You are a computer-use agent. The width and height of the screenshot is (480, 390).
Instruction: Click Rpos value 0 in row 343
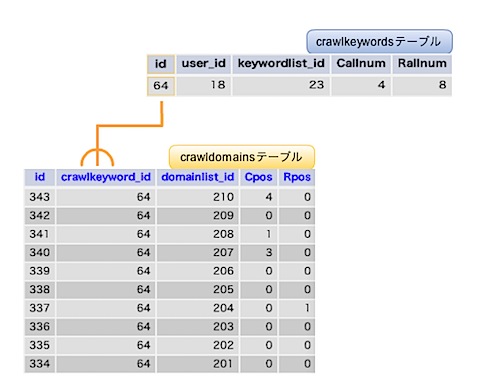(297, 197)
